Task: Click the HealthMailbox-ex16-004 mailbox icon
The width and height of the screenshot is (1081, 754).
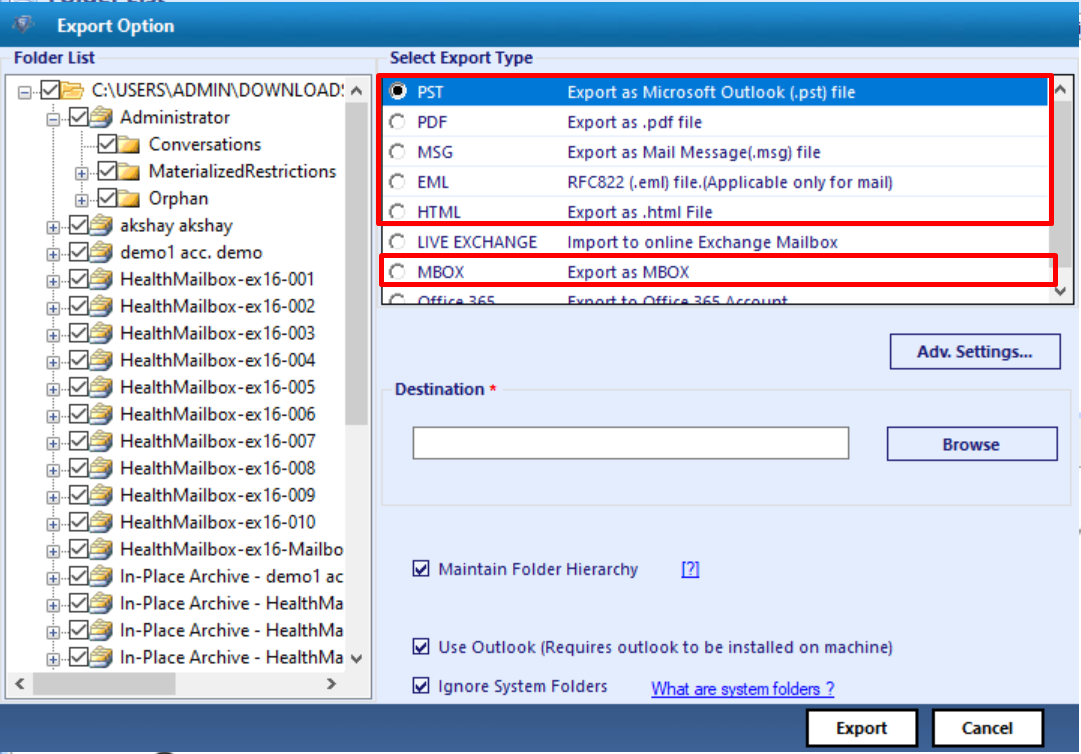Action: pyautogui.click(x=101, y=360)
